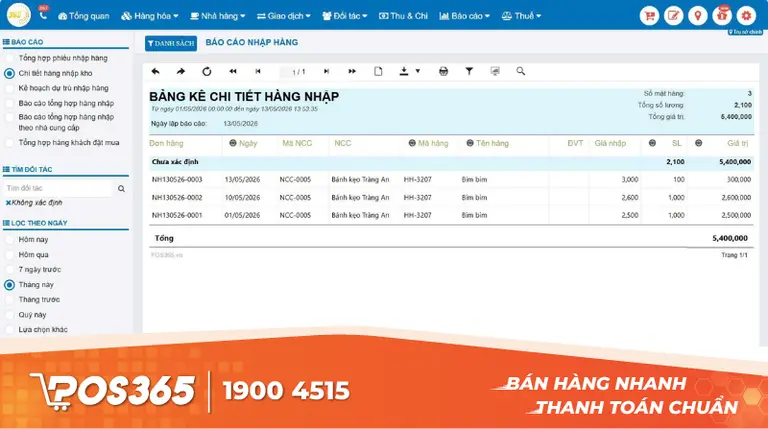Viewport: 768px width, 429px height.
Task: Click the Trụ sở chính branch label
Action: (x=745, y=32)
